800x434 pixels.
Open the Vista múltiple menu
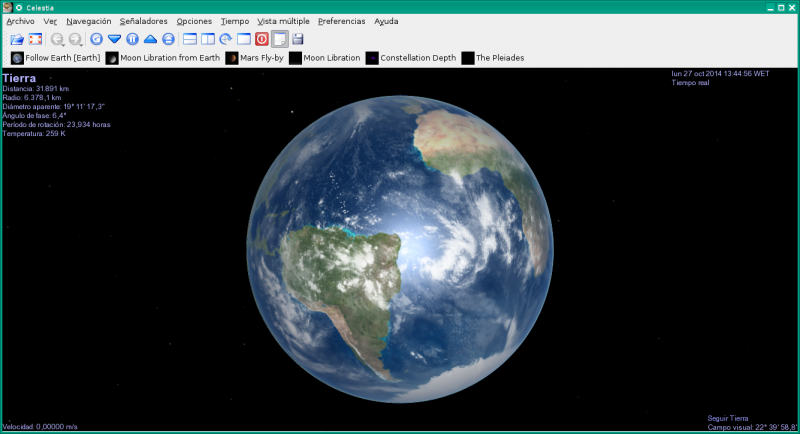[x=283, y=21]
